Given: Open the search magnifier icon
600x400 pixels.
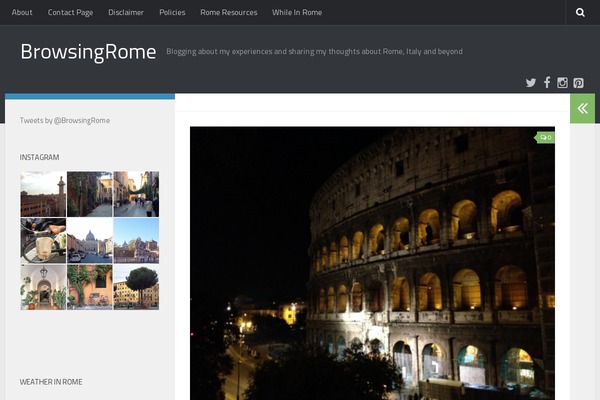Looking at the screenshot, I should 580,12.
